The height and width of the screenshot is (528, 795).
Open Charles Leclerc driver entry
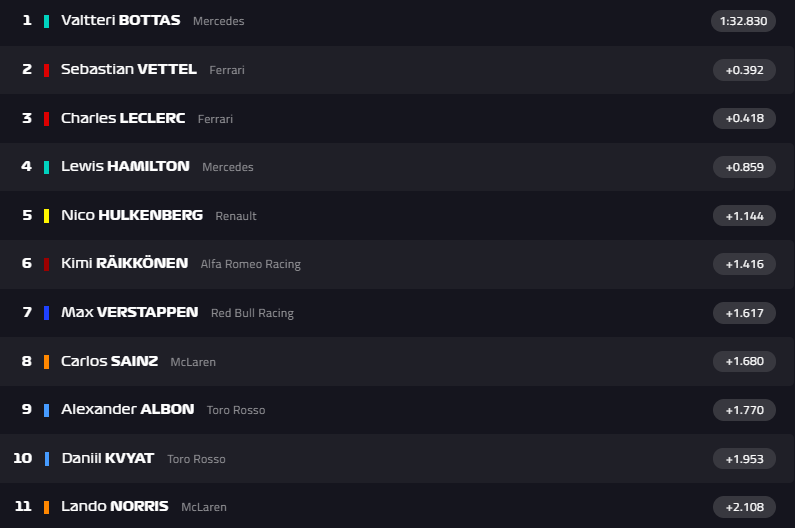(123, 118)
